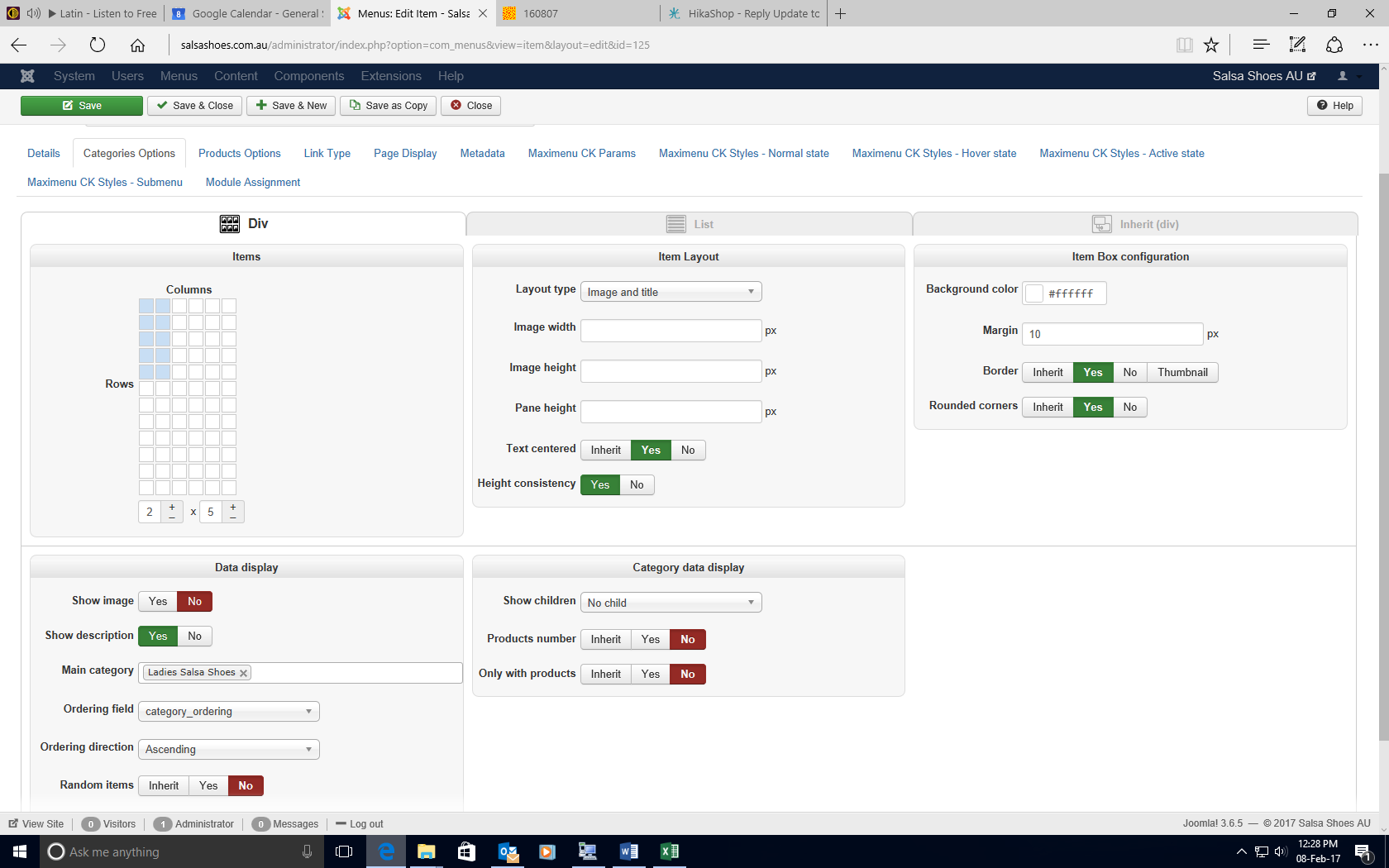Screen dimensions: 1389x868
Task: Click the Margin input field
Action: pos(1113,334)
